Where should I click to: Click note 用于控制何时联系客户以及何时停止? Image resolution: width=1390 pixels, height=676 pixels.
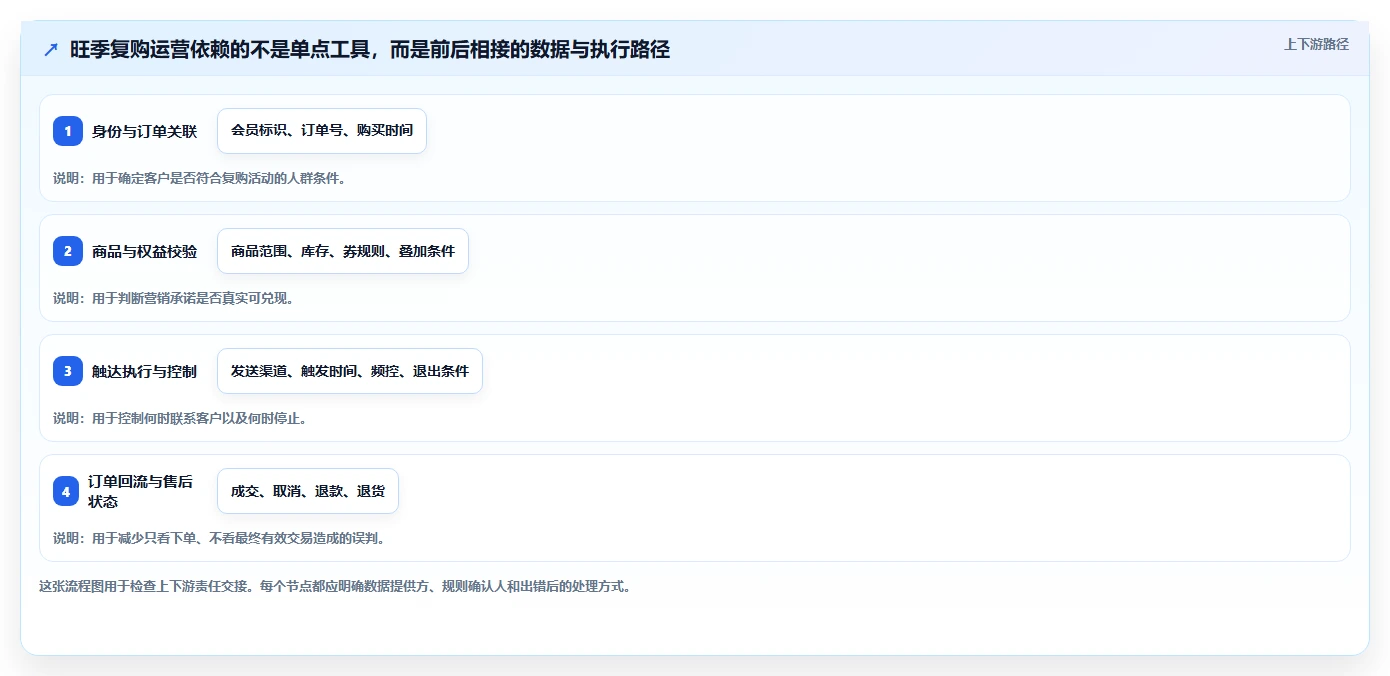point(180,418)
